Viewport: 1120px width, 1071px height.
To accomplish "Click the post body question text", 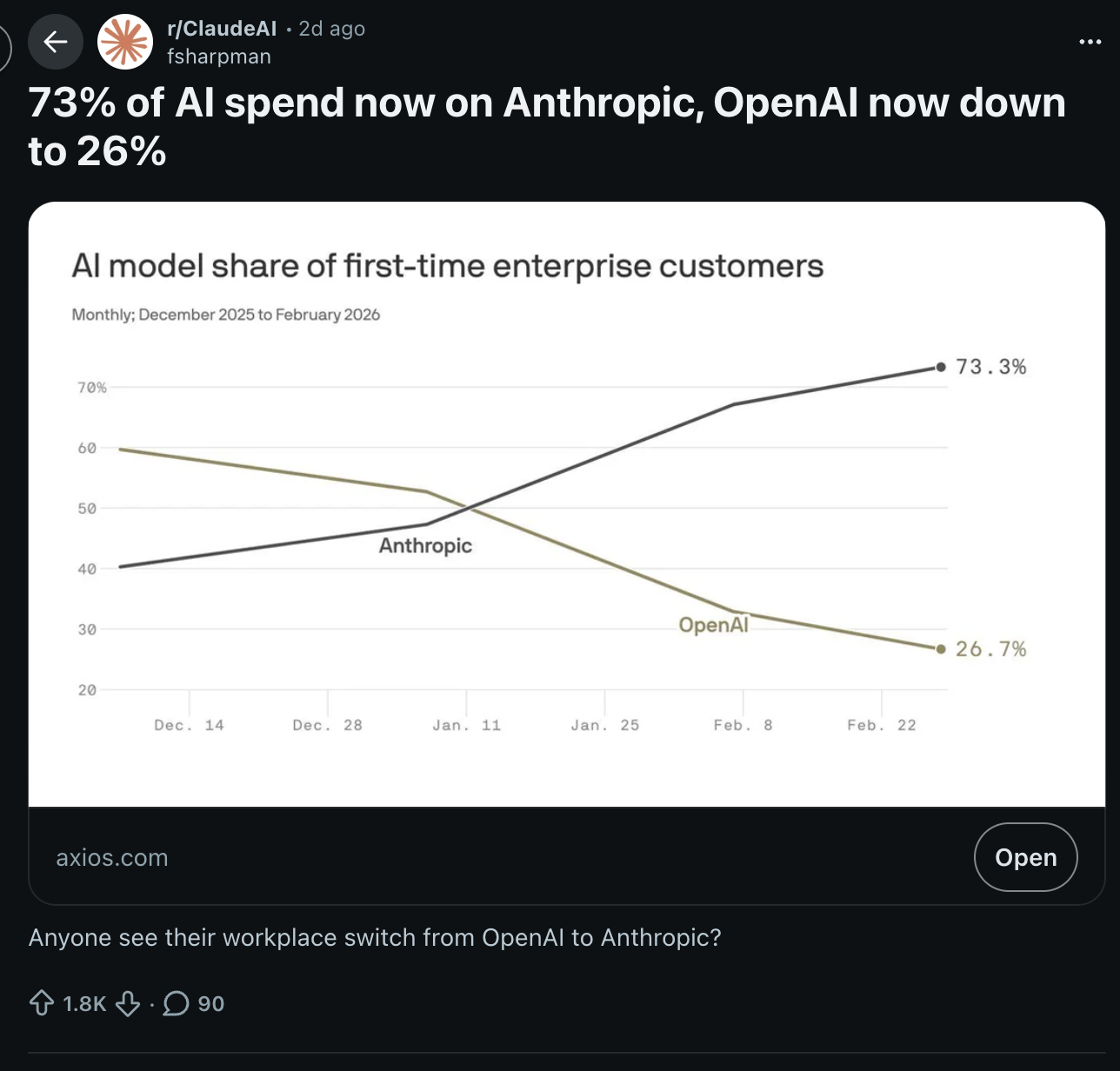I will coord(375,937).
